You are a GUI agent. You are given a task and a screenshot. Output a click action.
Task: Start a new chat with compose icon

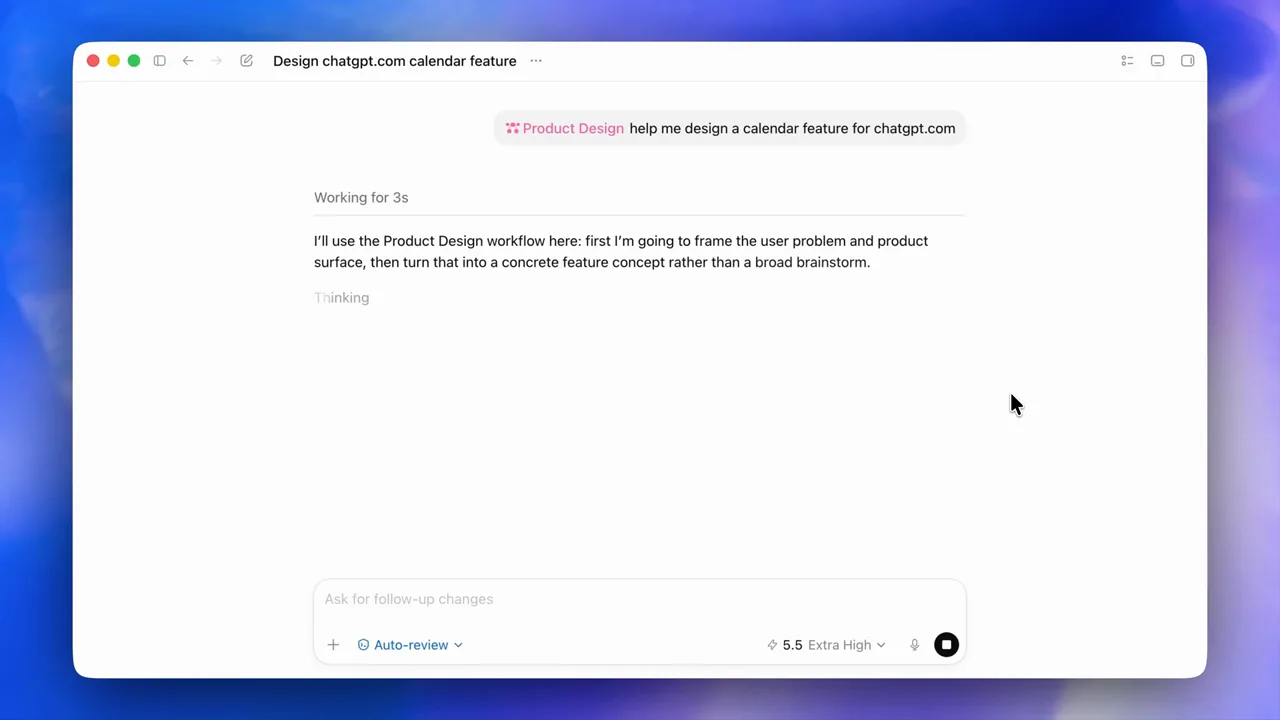[x=246, y=61]
